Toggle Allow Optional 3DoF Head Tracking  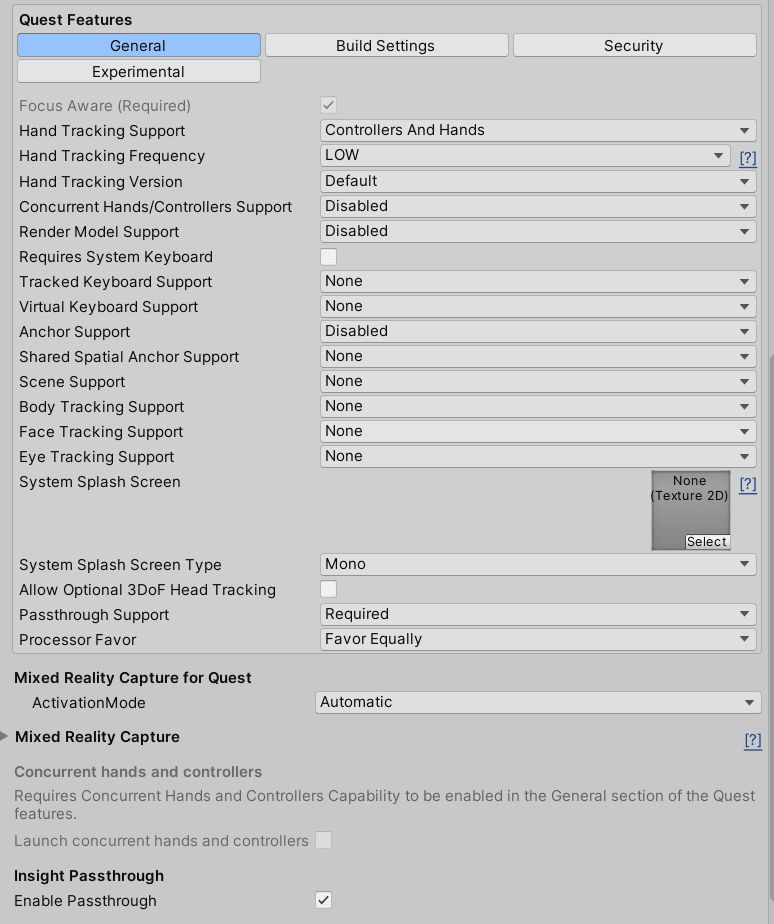pyautogui.click(x=328, y=589)
